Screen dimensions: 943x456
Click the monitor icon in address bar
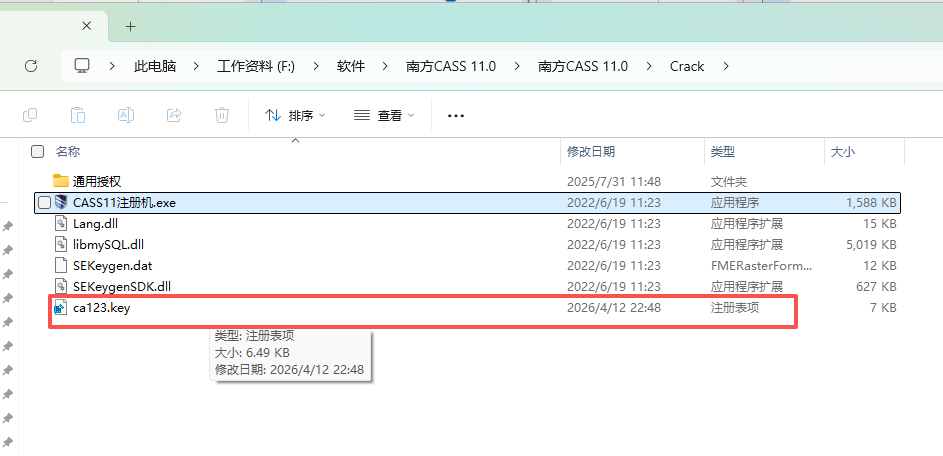pyautogui.click(x=82, y=66)
